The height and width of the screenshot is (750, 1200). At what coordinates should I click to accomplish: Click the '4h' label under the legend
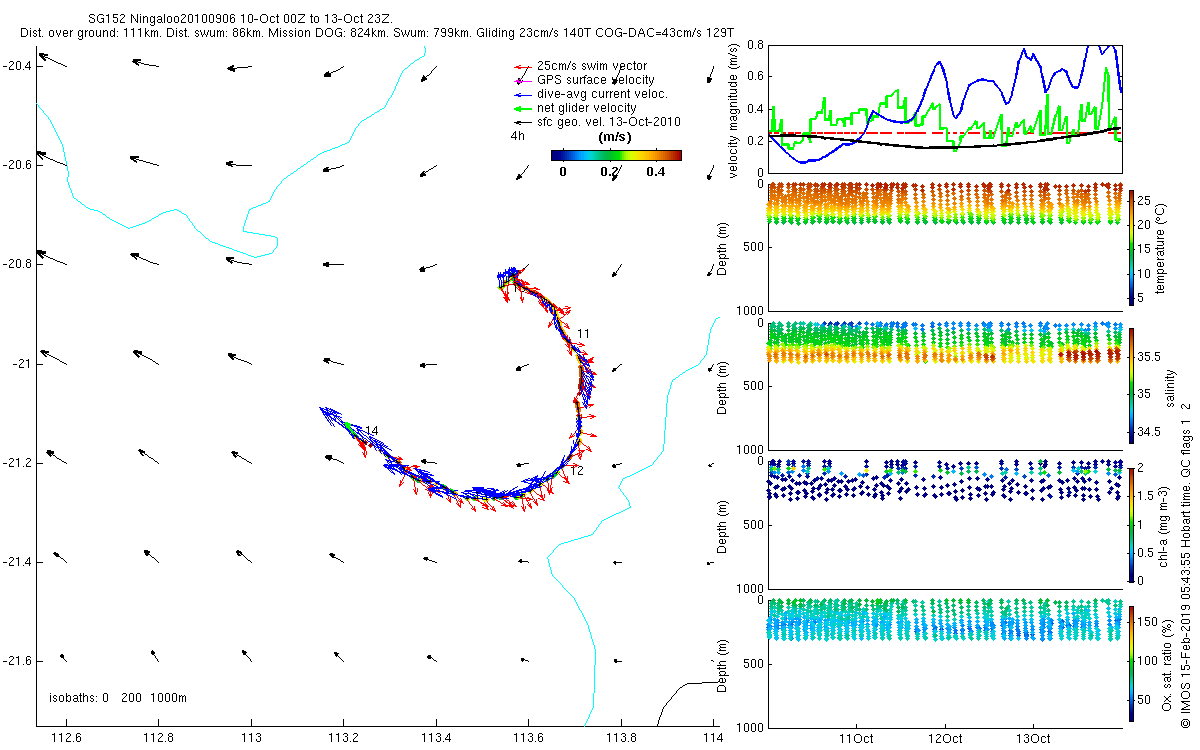(x=517, y=135)
